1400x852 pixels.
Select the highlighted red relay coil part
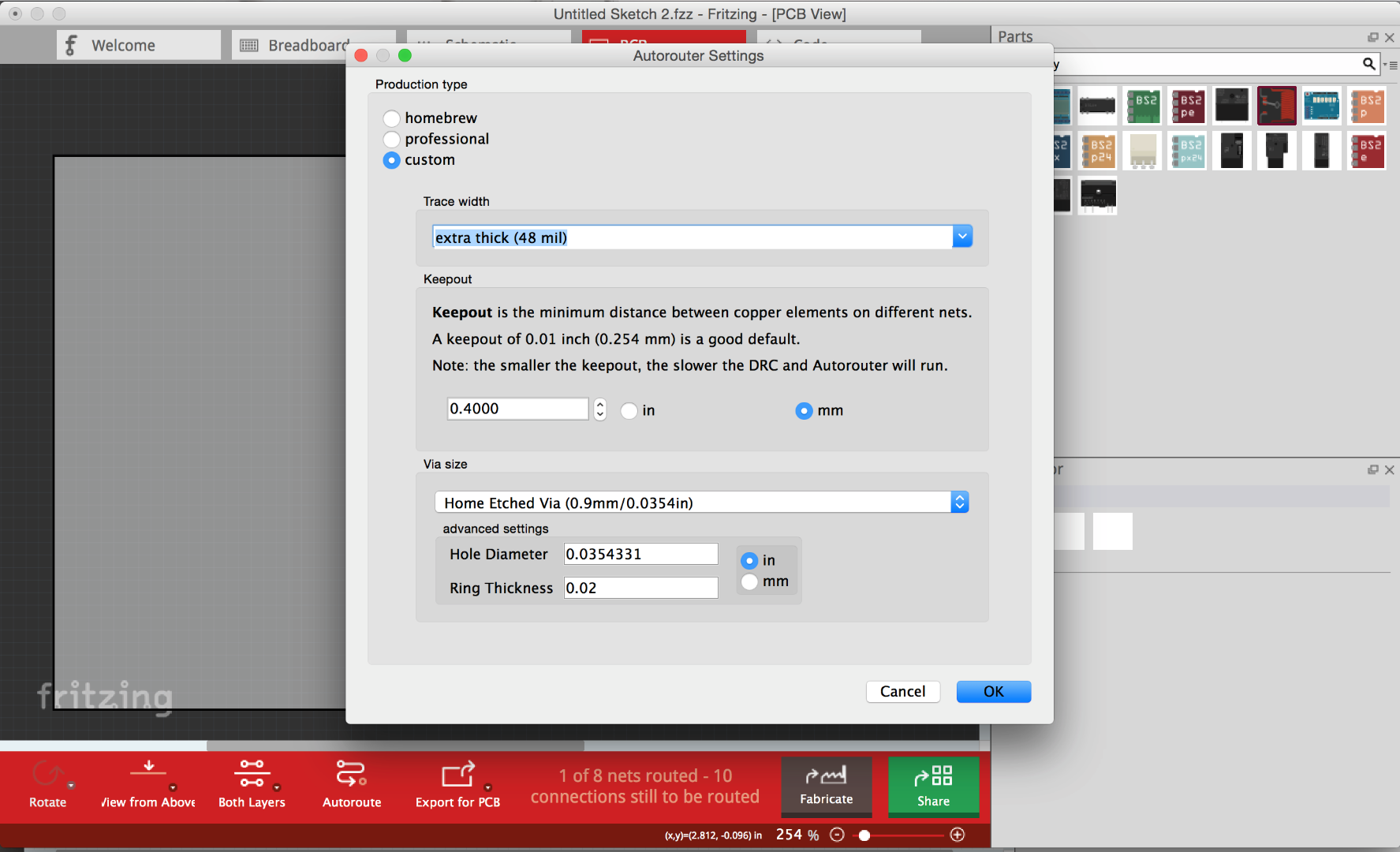pyautogui.click(x=1277, y=106)
